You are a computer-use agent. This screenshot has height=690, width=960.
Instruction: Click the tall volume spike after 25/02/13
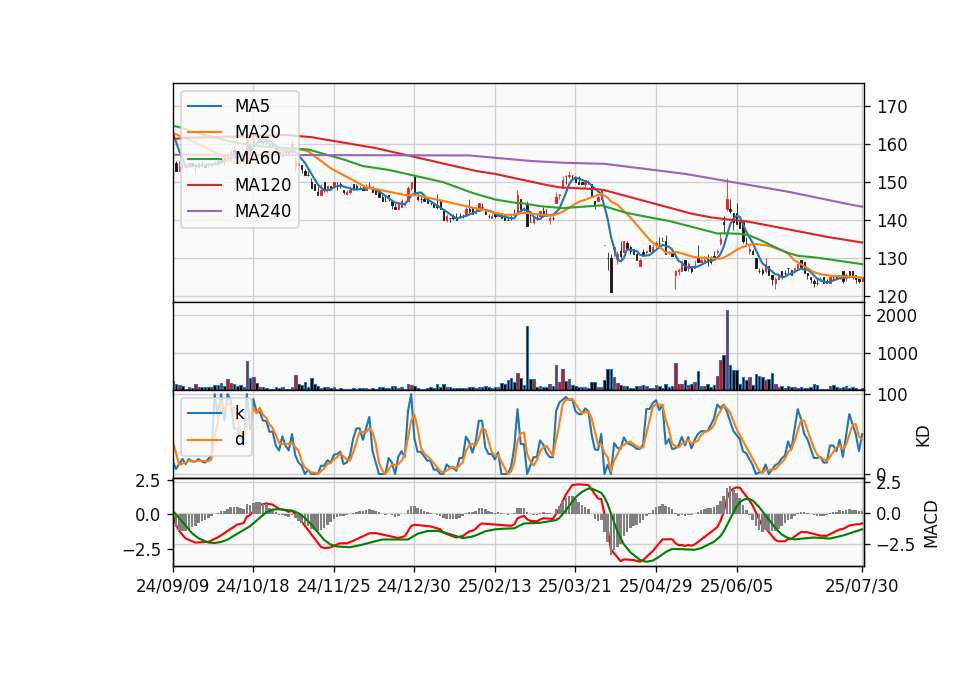tap(527, 358)
